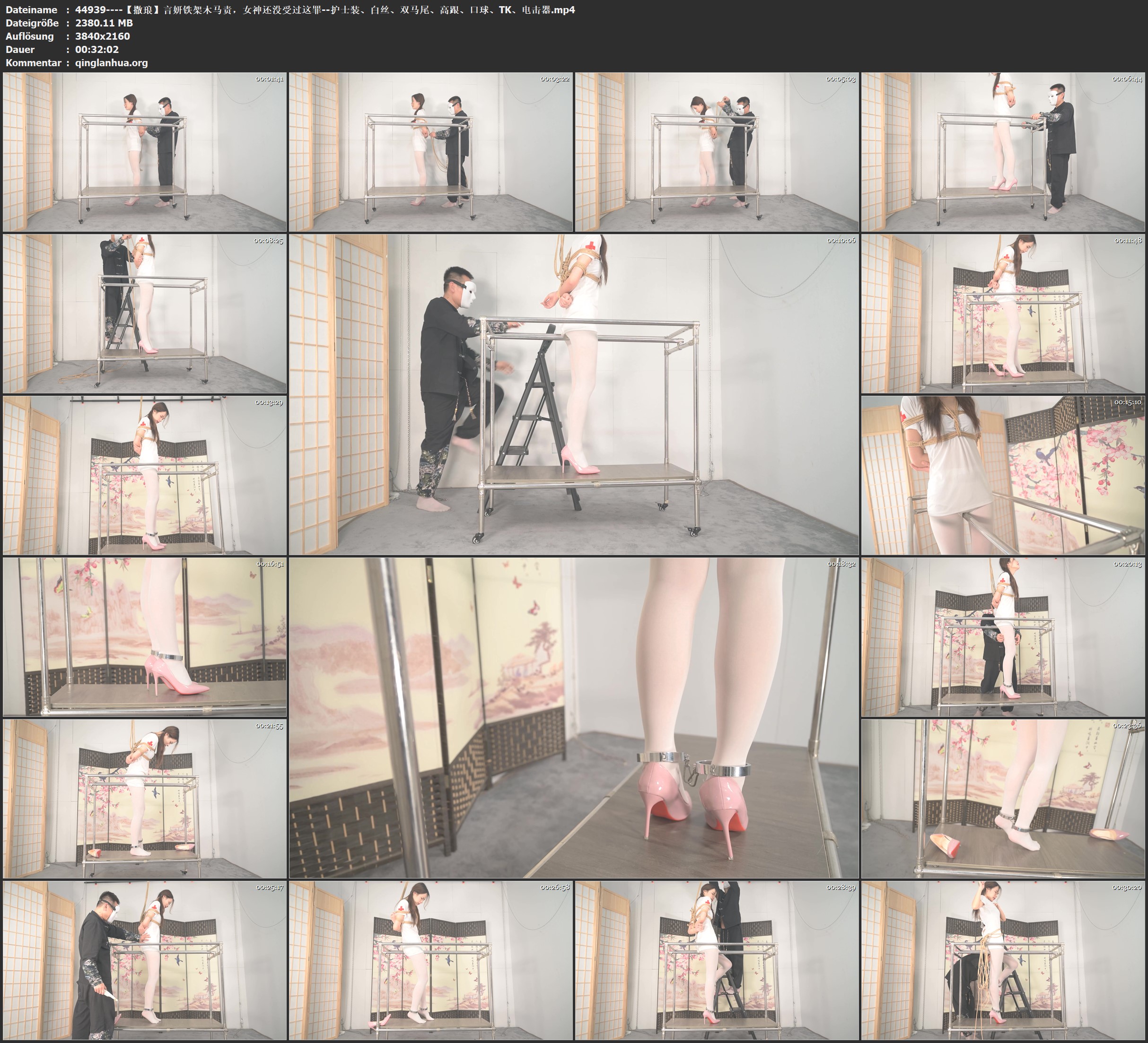Screen dimensions: 1148x1043
Task: Open the frame stamped 00:21:55
Action: (145, 798)
